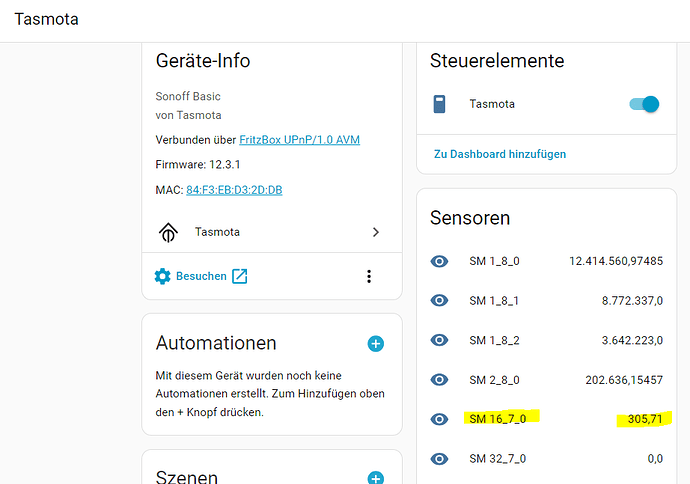Click eye icon for SM 1_8_1 sensor

[439, 301]
